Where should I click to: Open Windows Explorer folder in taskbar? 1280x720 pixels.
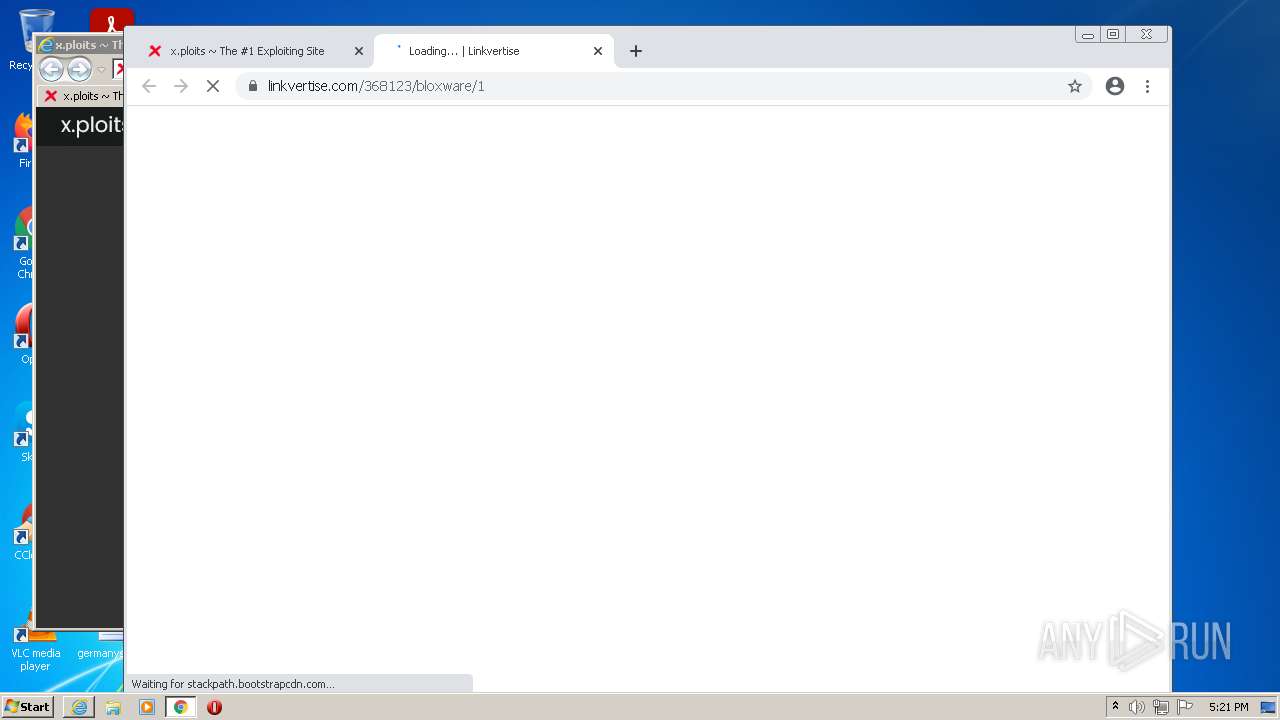[113, 707]
